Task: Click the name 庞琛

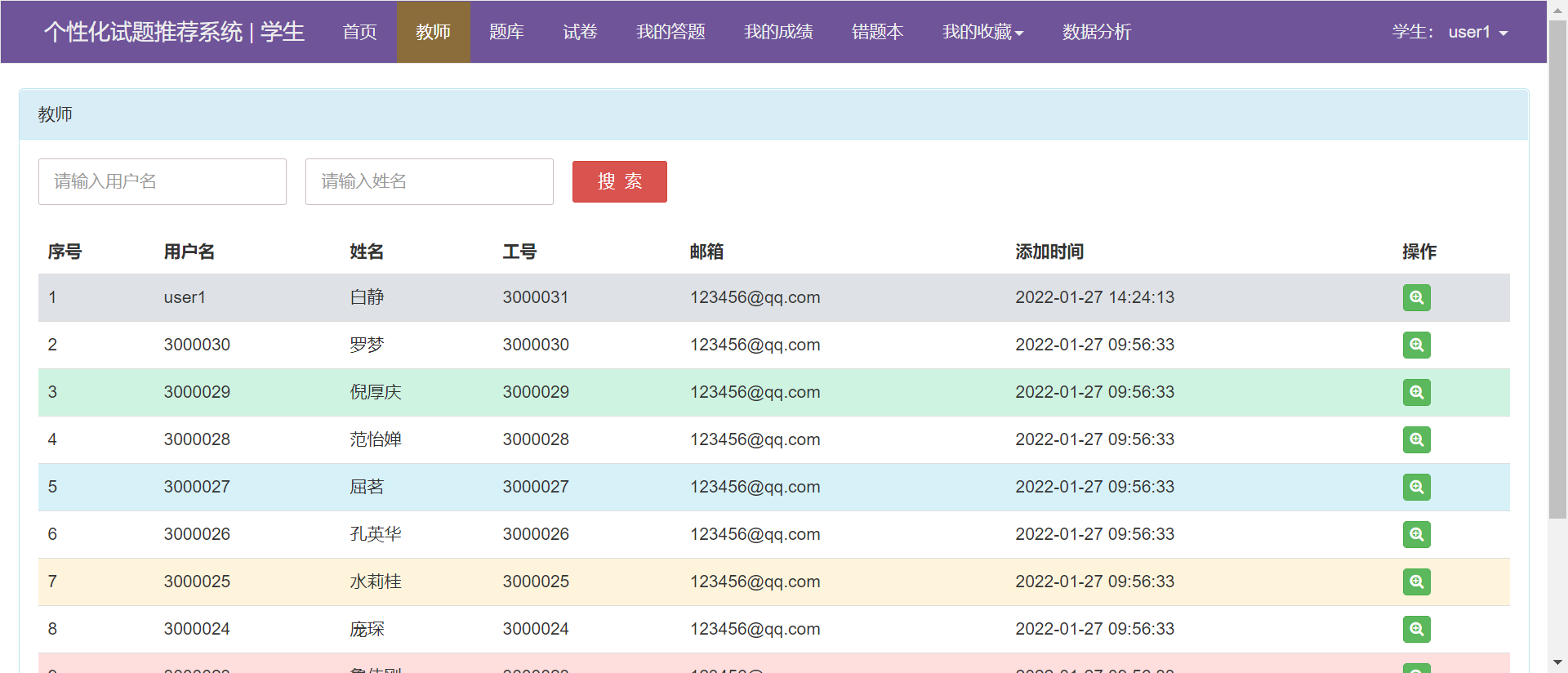Action: pos(367,629)
